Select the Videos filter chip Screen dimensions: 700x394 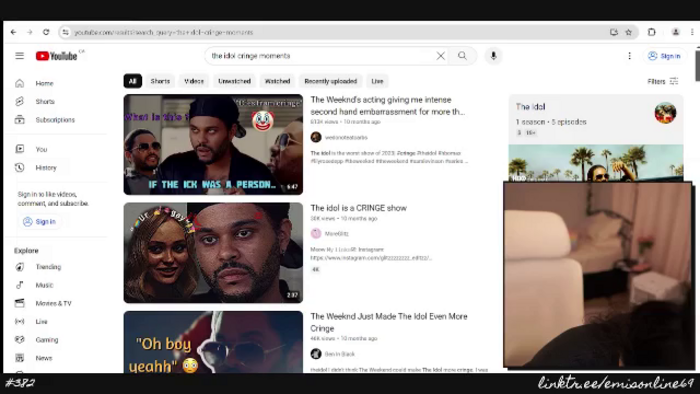[x=194, y=81]
